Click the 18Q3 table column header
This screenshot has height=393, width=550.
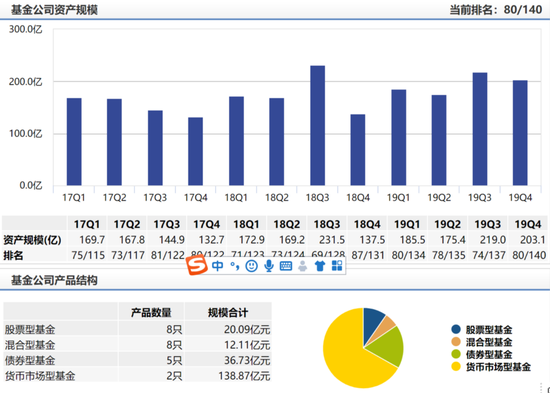point(327,224)
